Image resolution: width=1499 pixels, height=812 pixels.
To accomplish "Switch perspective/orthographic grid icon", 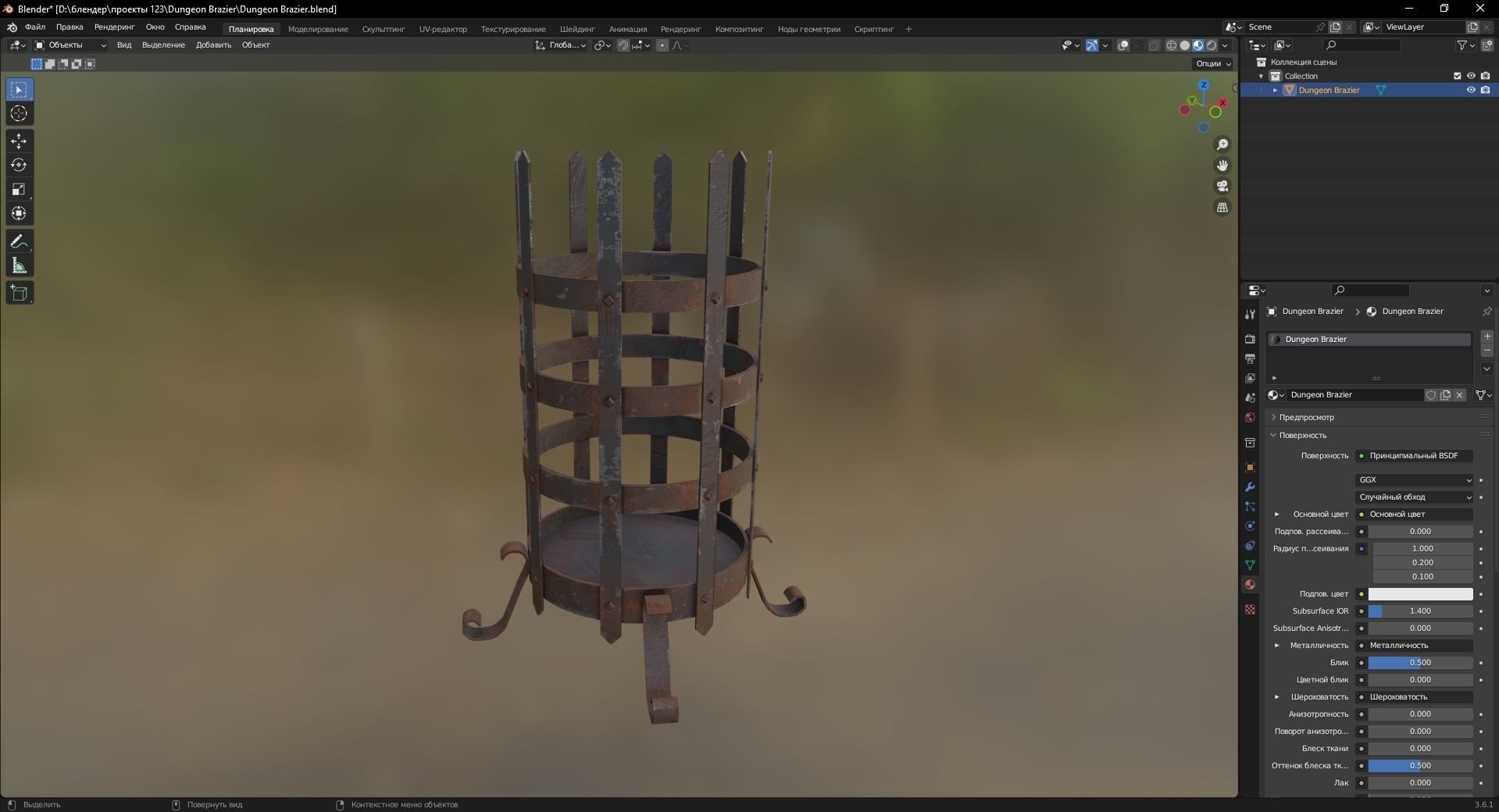I will coord(1222,208).
